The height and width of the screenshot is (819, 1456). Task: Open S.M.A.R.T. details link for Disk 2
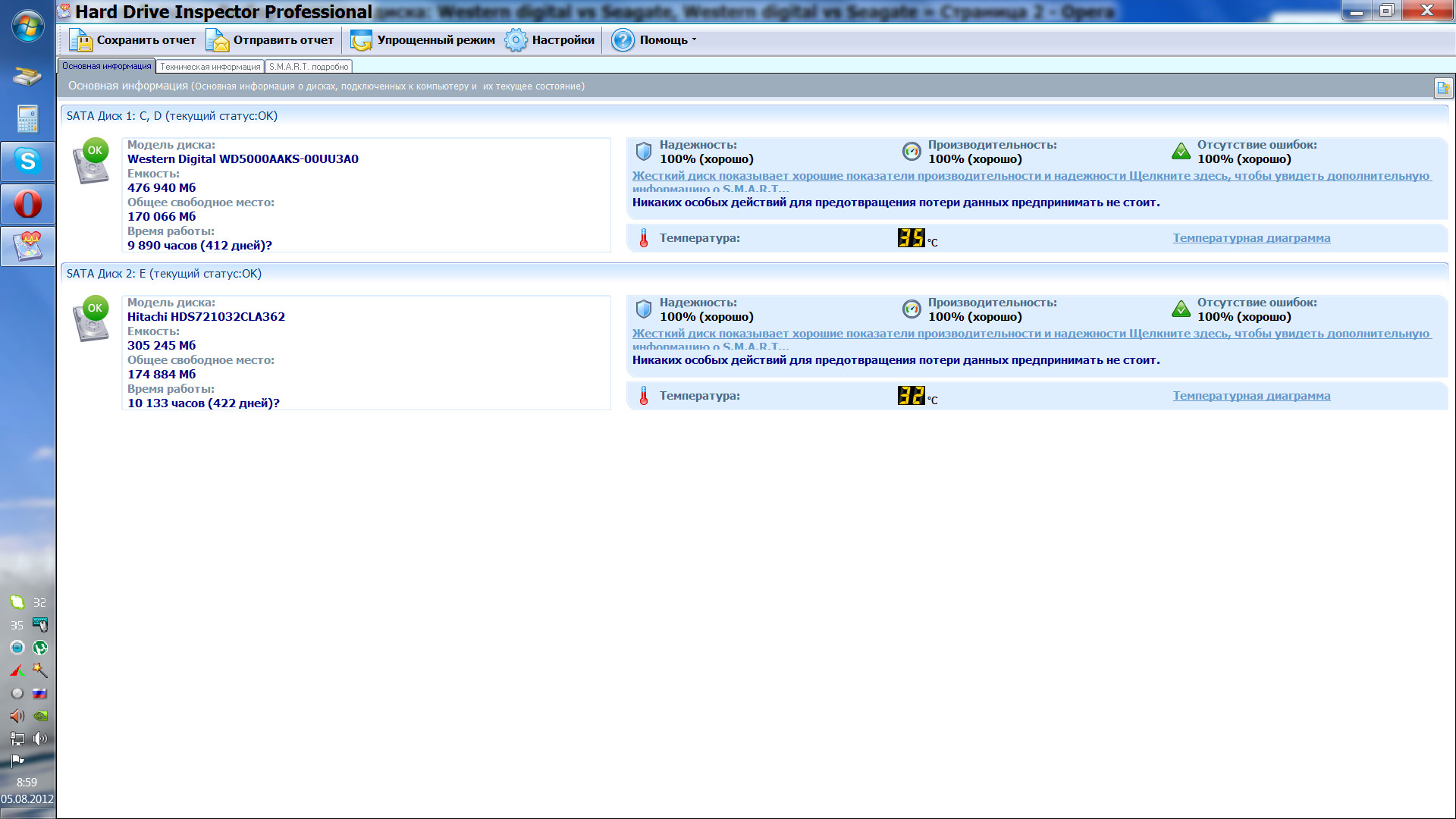(x=1031, y=339)
